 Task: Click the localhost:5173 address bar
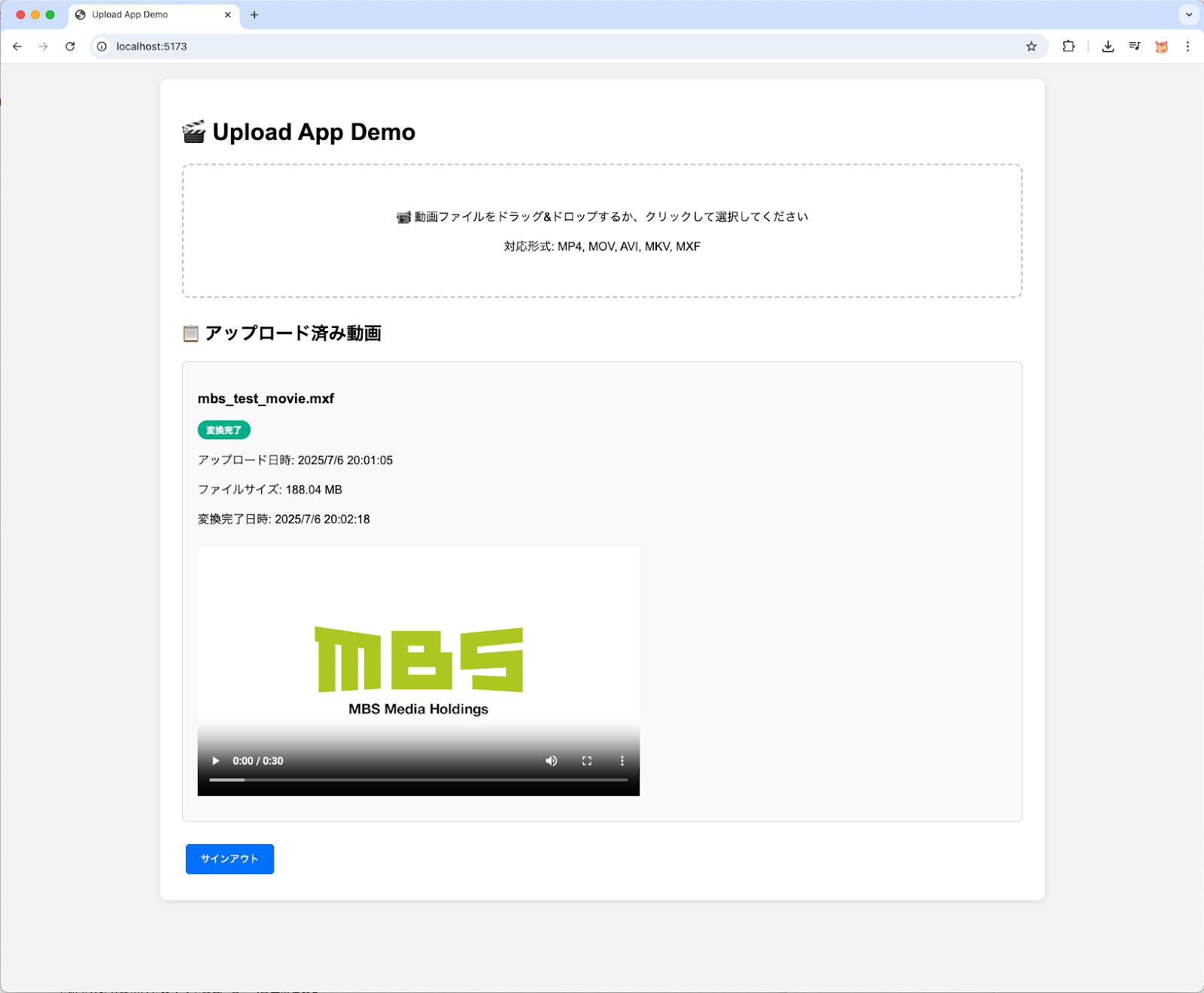(568, 47)
